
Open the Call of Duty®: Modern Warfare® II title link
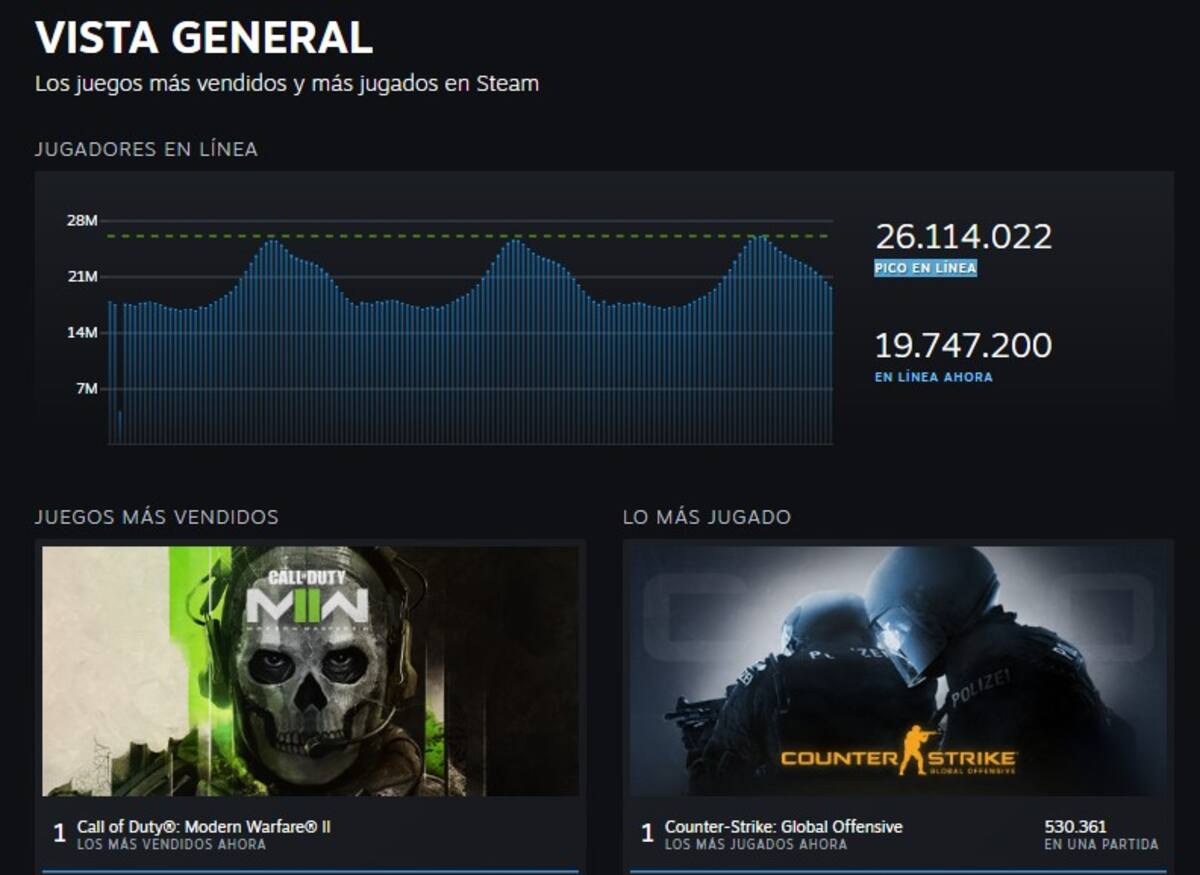click(x=203, y=827)
